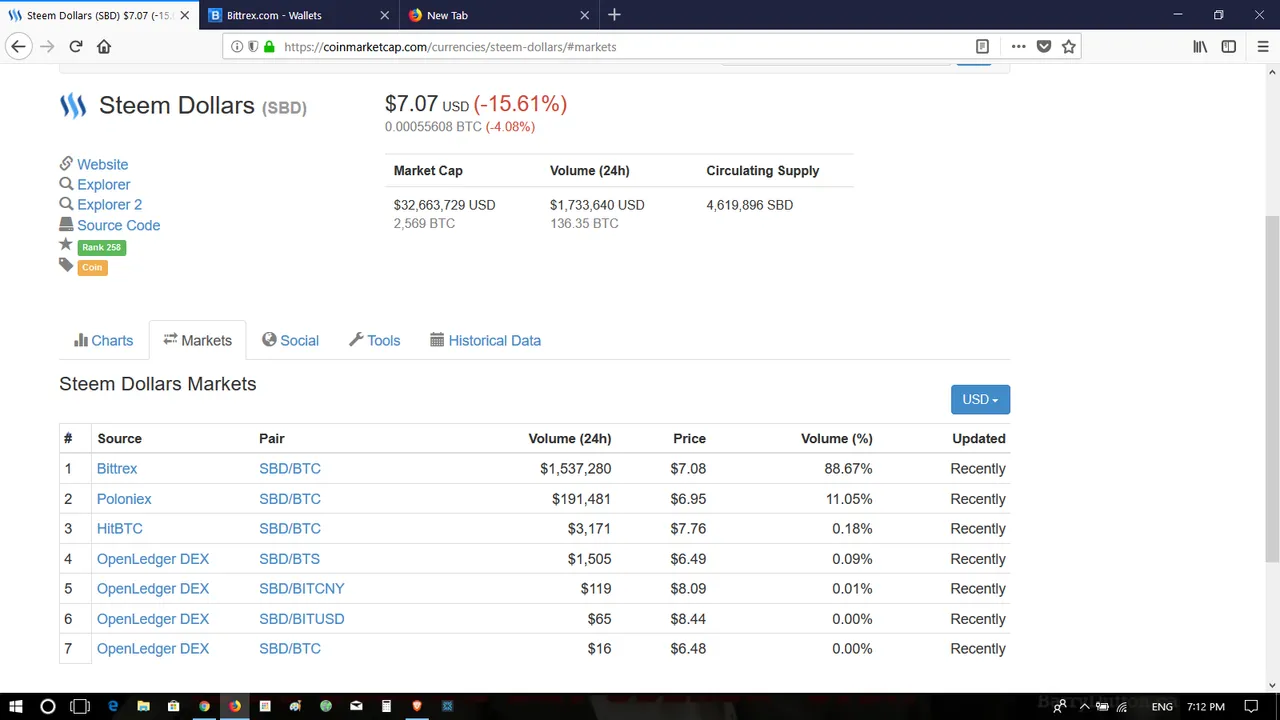The height and width of the screenshot is (720, 1280).
Task: Select the Markets tab
Action: pyautogui.click(x=197, y=340)
